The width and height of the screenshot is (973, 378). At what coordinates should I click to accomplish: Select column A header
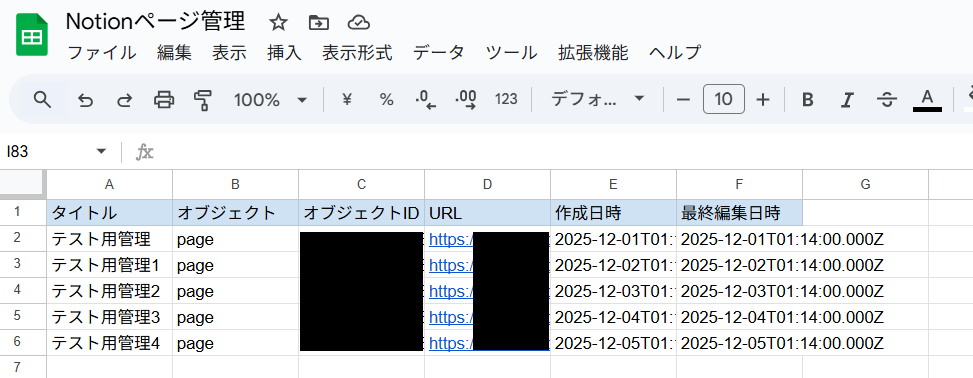pos(109,184)
